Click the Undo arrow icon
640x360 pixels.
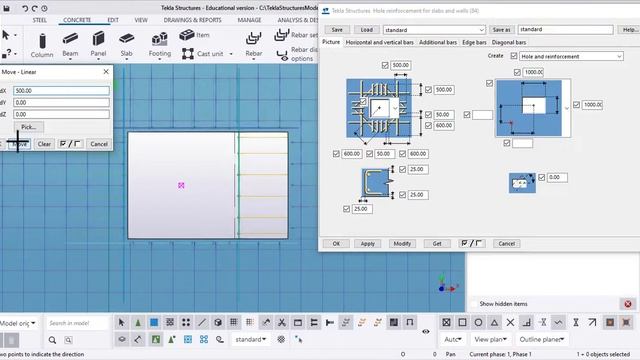pyautogui.click(x=24, y=8)
